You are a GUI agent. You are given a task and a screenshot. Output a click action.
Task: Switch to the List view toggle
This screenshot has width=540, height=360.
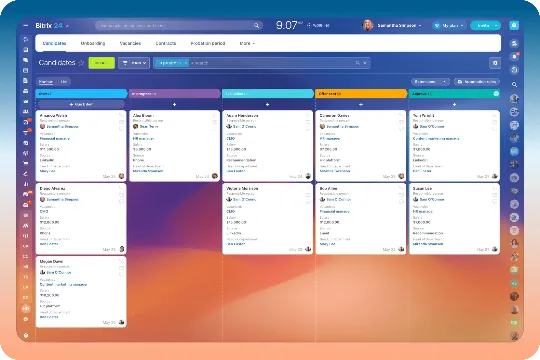(x=64, y=82)
